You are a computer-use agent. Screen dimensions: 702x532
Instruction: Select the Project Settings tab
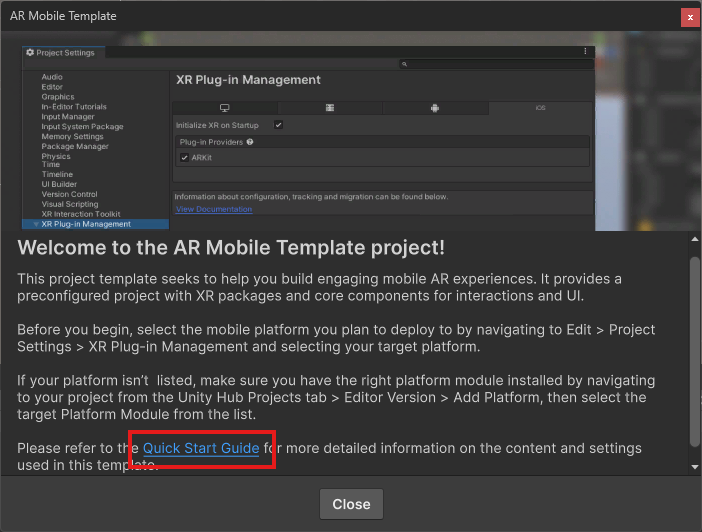[64, 53]
